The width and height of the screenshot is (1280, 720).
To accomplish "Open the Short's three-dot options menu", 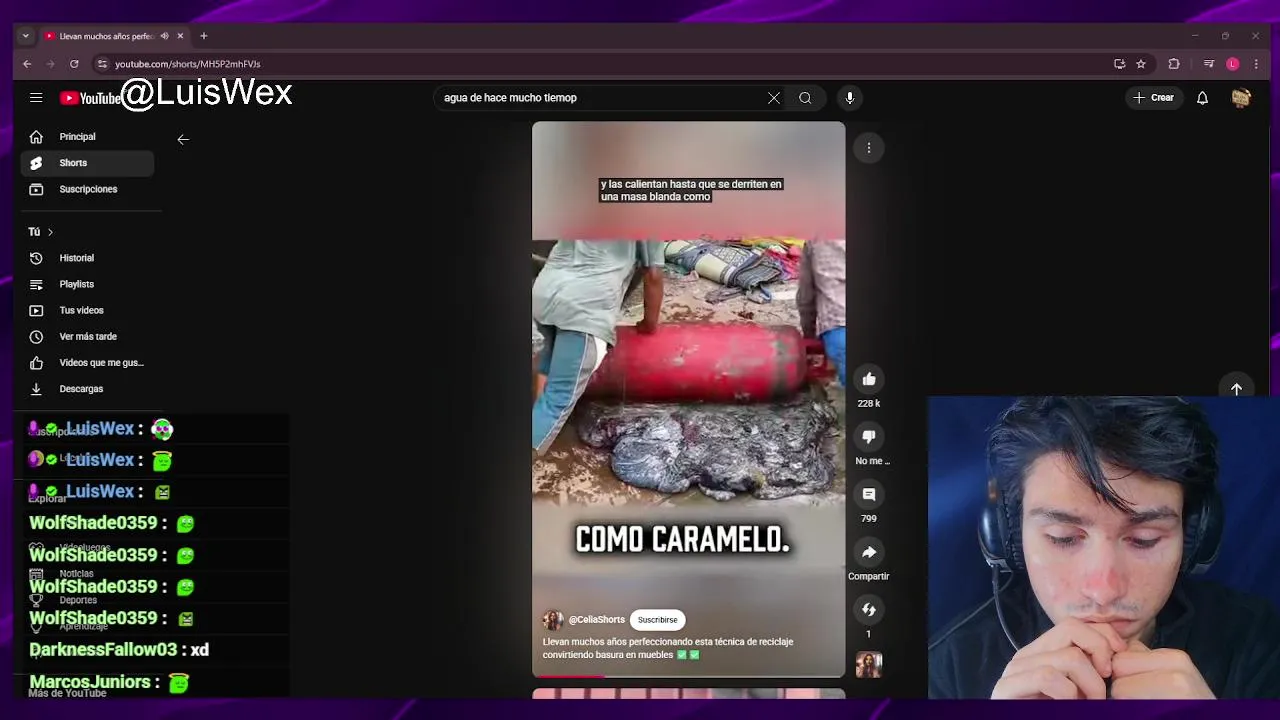I will (869, 148).
